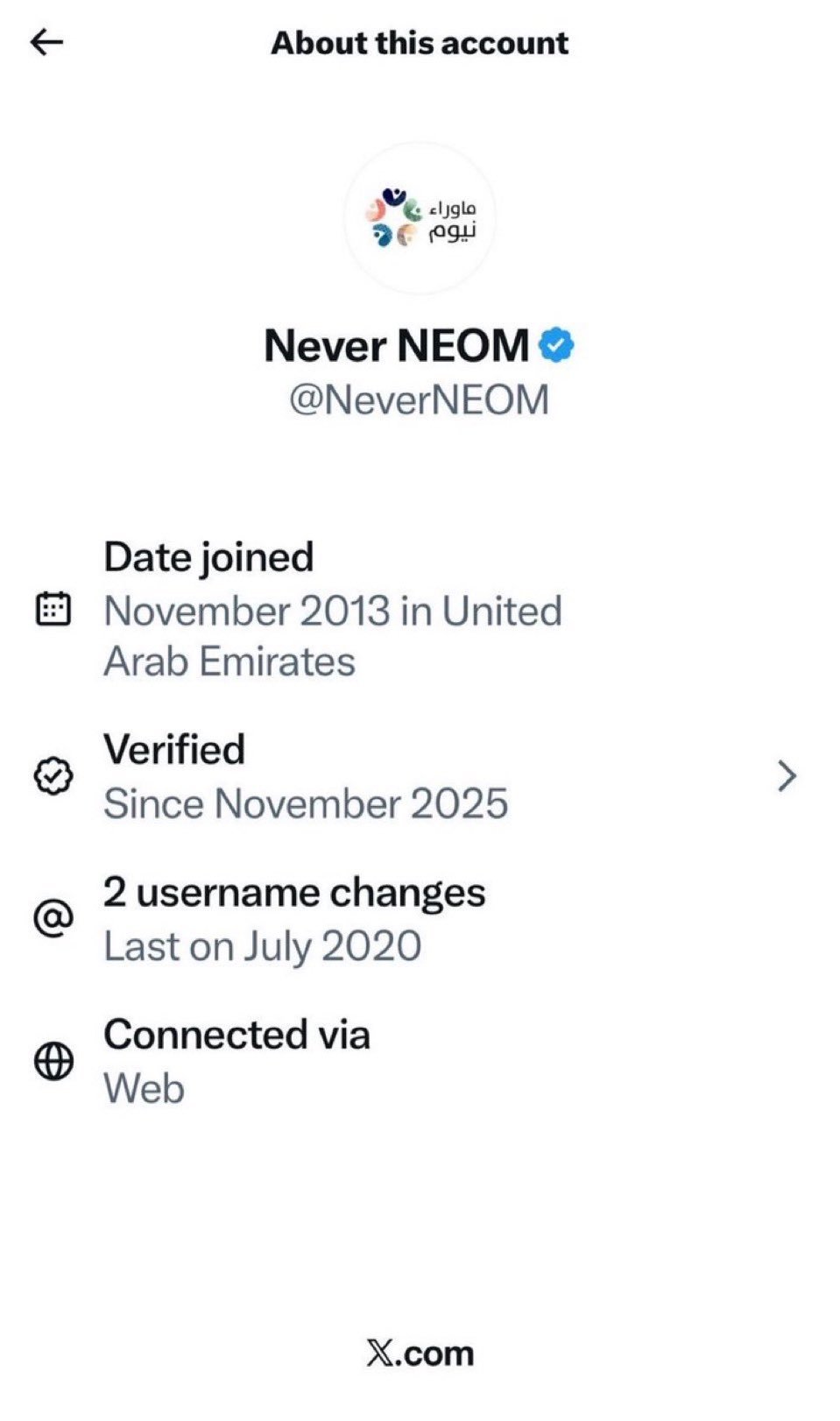840x1421 pixels.
Task: Tap the globe Connected via icon
Action: pos(53,1061)
